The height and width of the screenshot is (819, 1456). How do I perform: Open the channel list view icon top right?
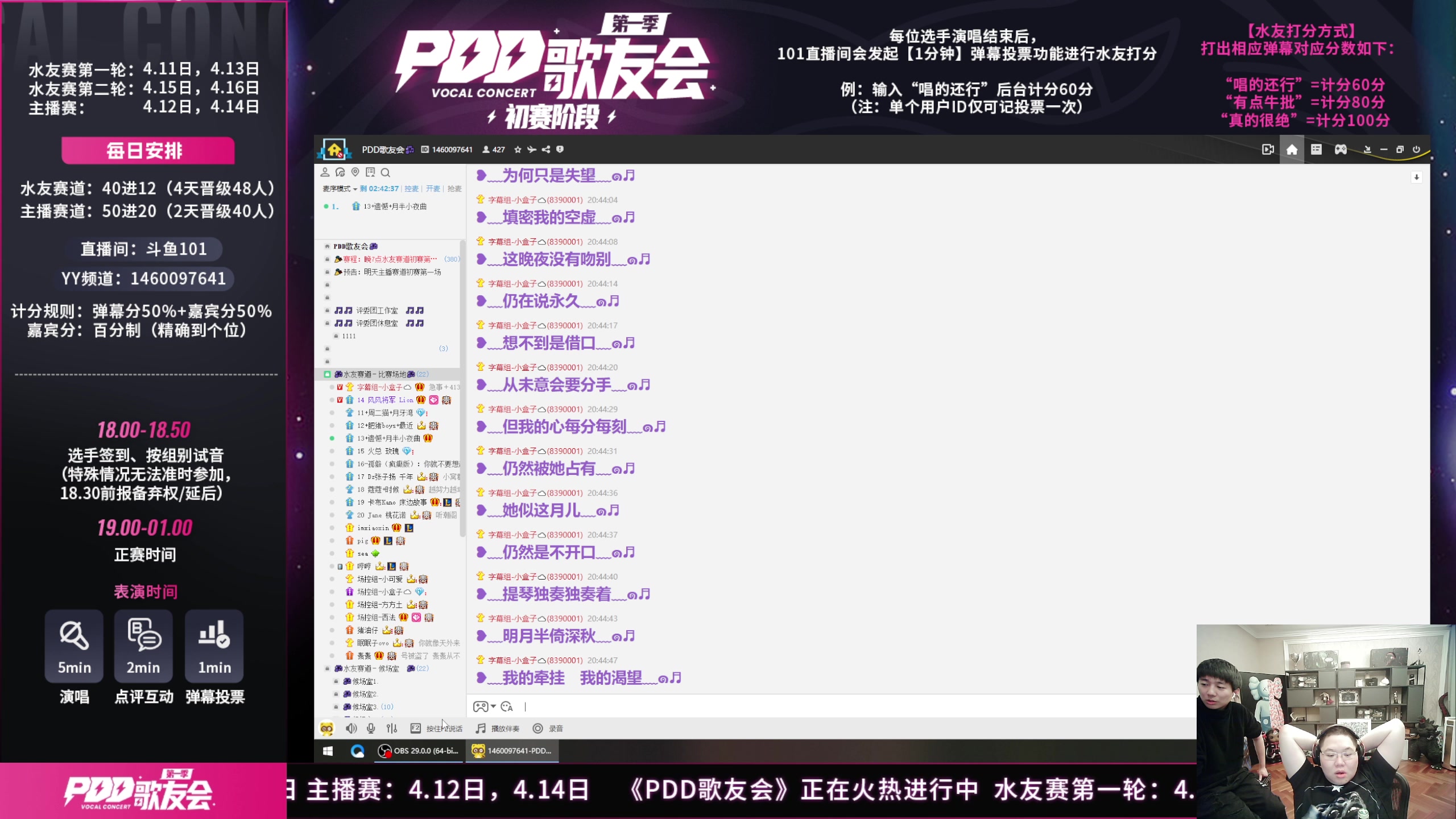(x=1316, y=150)
